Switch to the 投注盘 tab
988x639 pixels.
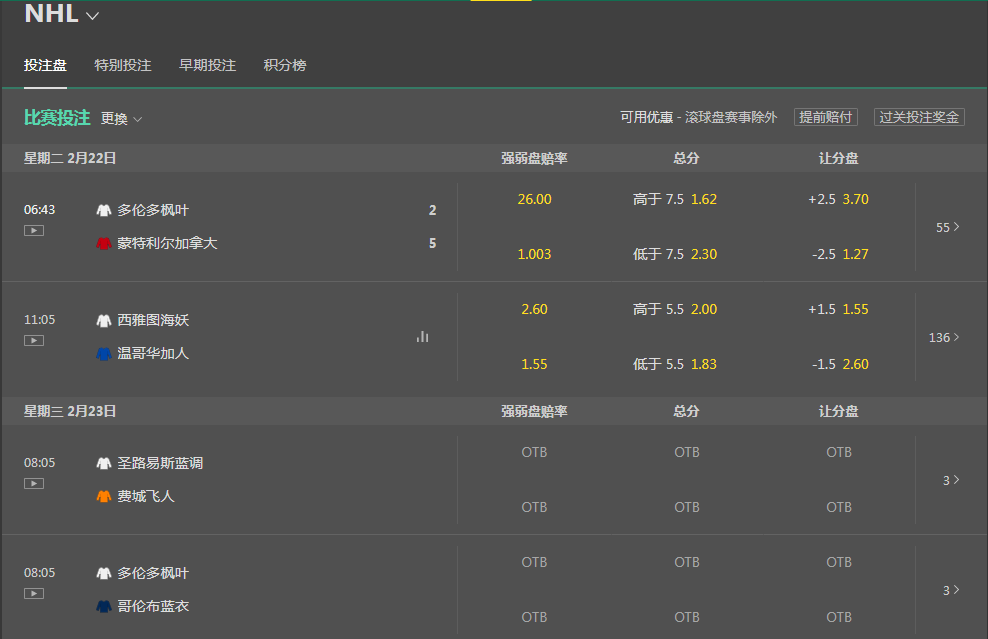click(45, 65)
